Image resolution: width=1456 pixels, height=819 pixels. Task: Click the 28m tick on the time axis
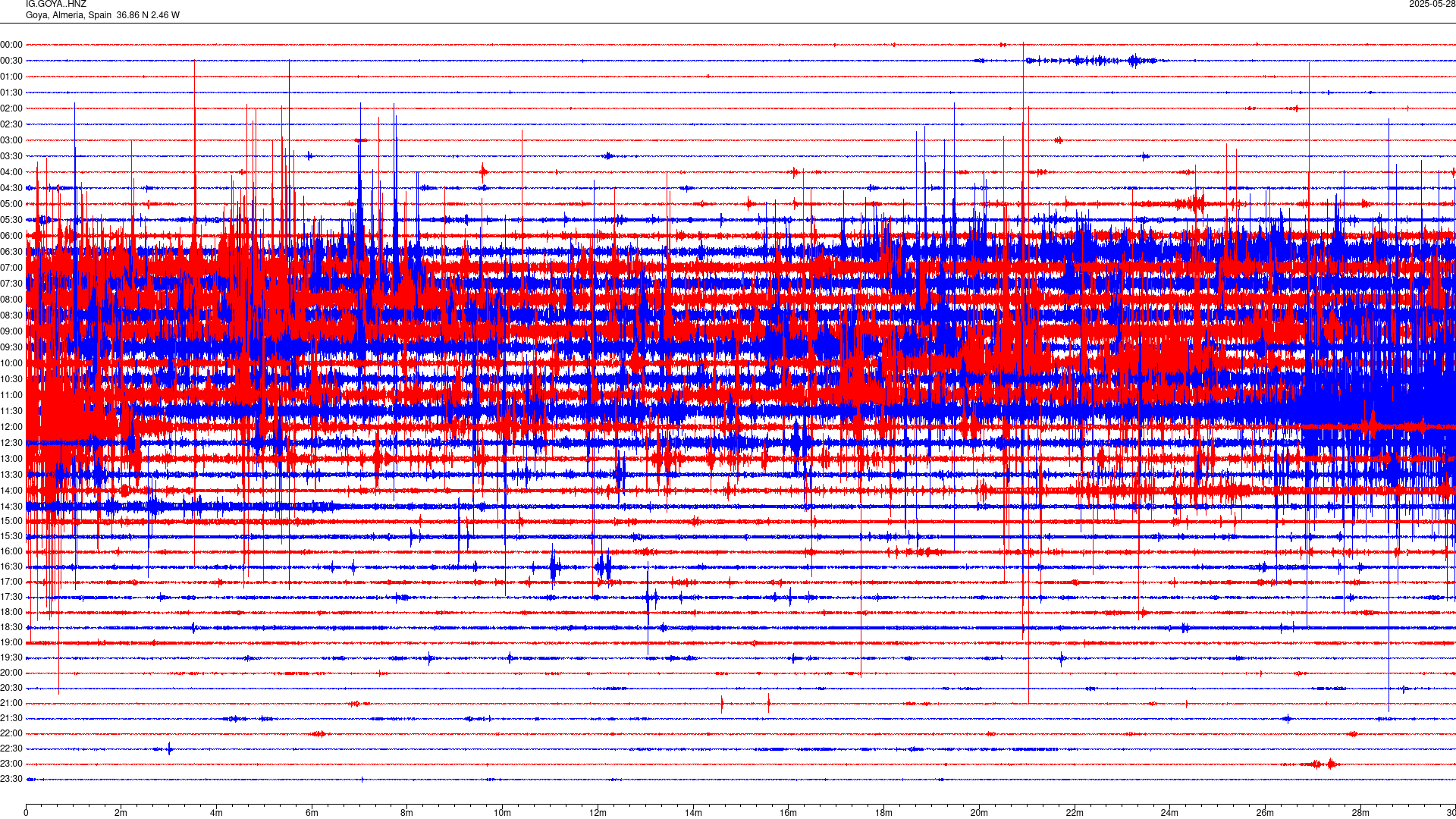tap(1360, 813)
